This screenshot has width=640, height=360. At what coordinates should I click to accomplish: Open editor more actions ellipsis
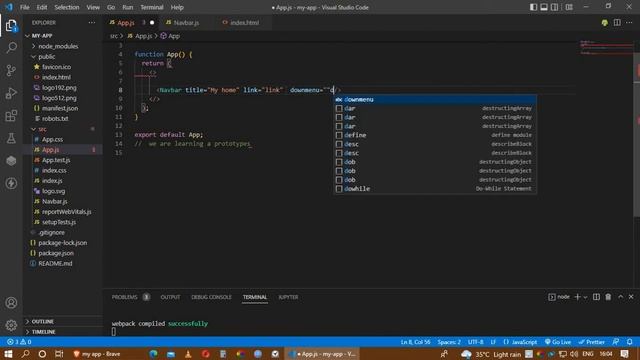pyautogui.click(x=629, y=23)
